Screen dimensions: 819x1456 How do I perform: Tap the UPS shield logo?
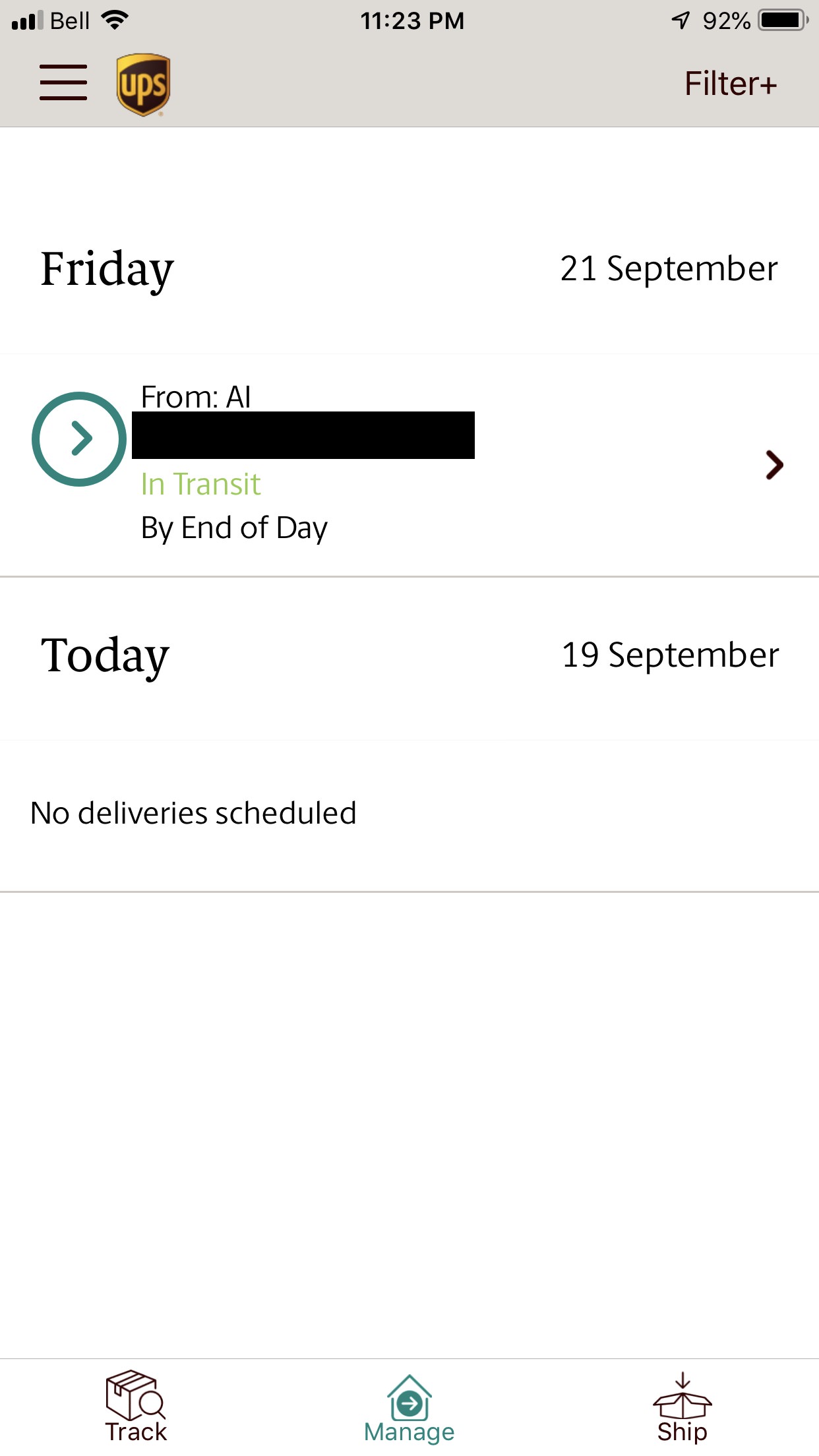143,84
